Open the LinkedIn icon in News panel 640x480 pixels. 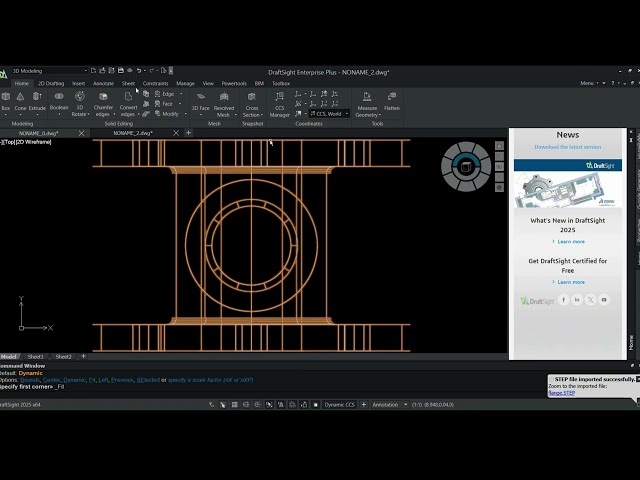pos(577,300)
